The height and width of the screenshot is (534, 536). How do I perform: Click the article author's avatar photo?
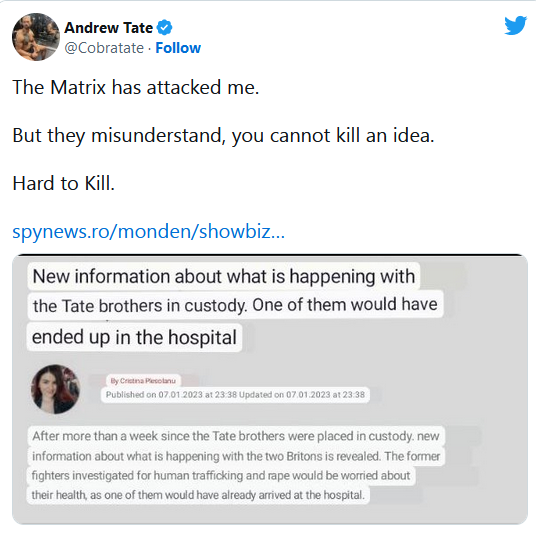coord(55,389)
